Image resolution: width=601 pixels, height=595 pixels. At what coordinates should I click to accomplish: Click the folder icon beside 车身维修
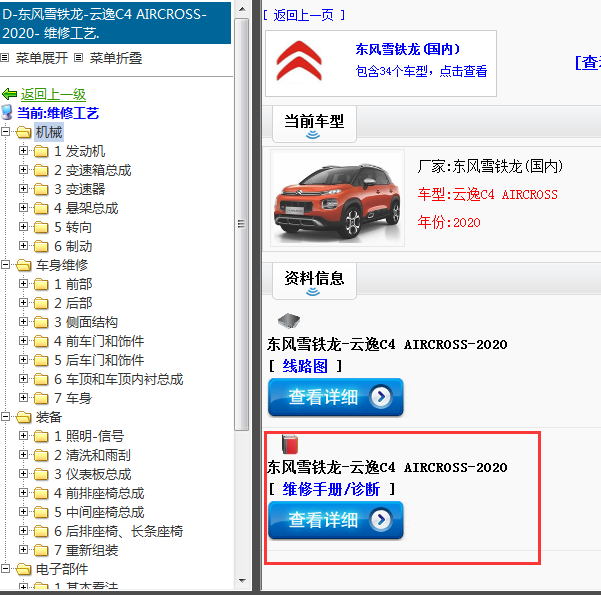coord(23,265)
